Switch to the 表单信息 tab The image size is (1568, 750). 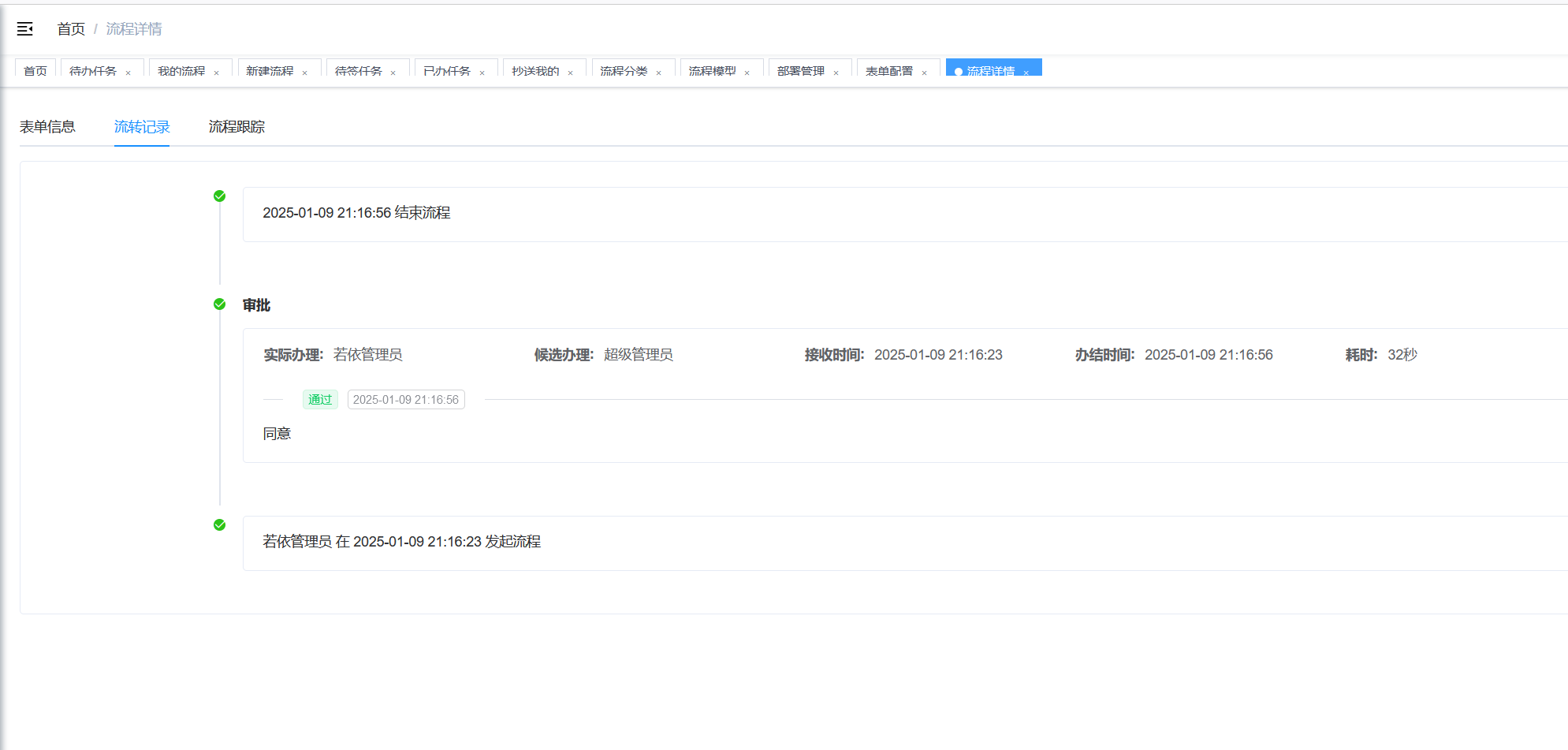[x=47, y=127]
